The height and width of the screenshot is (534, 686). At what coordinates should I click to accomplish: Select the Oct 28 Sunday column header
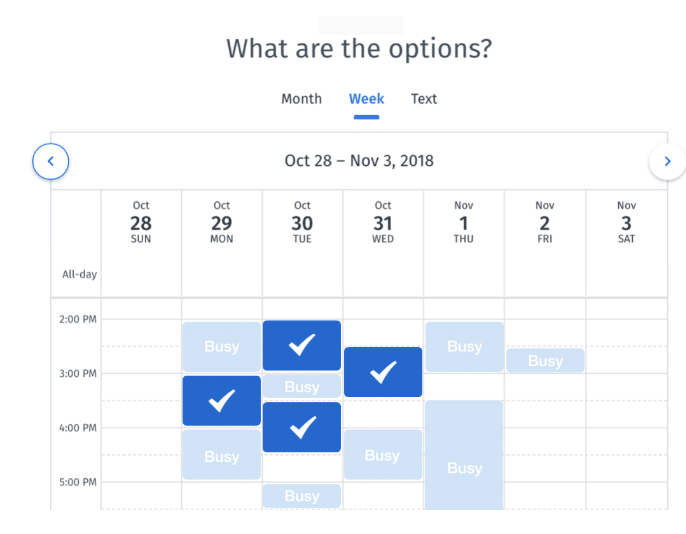[x=141, y=222]
